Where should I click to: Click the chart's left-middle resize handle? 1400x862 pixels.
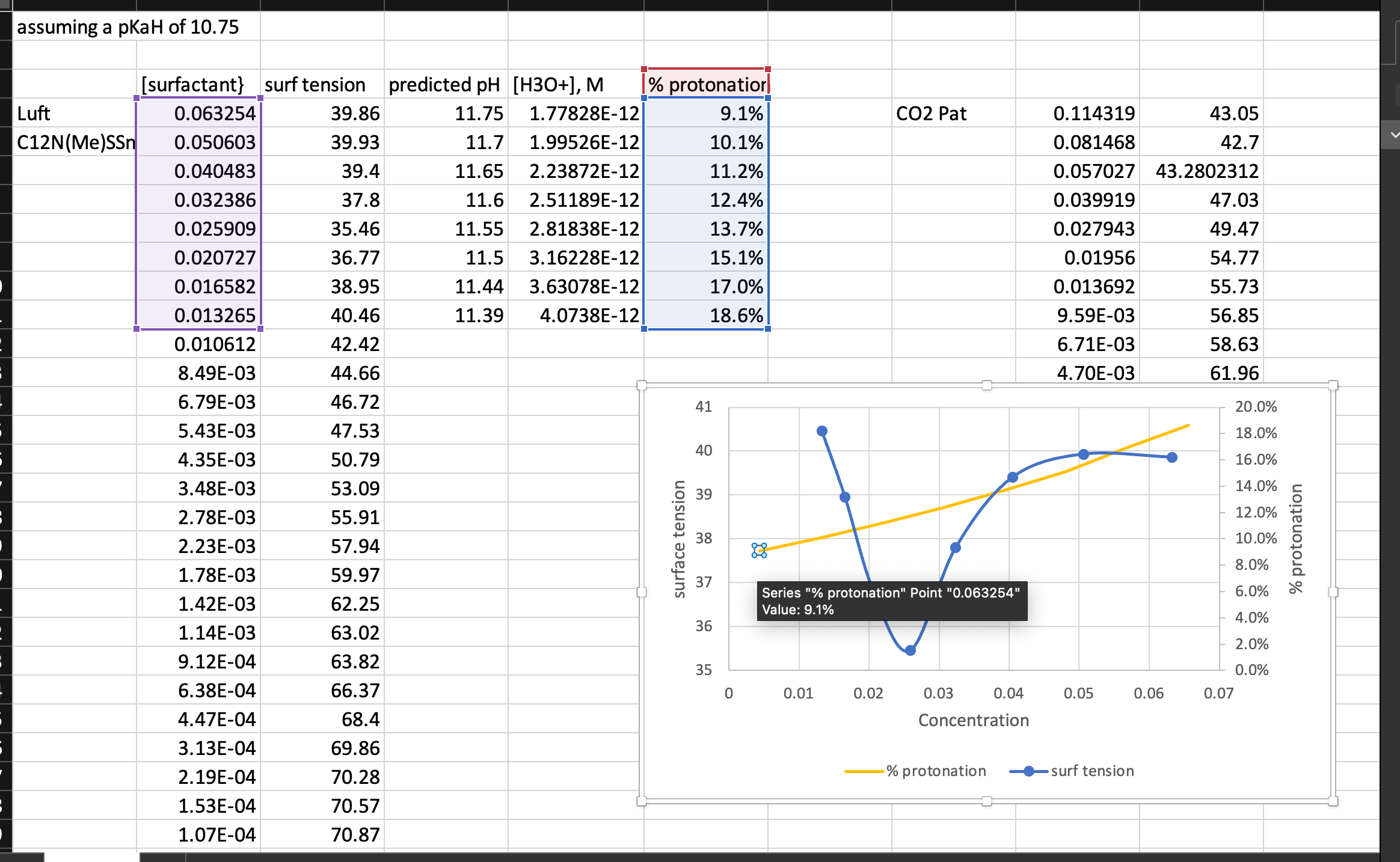pos(642,592)
